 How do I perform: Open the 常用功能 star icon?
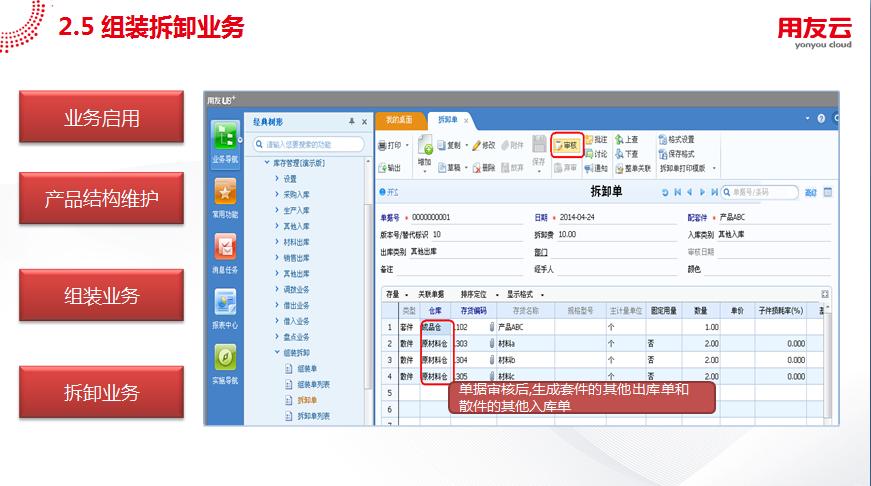click(x=225, y=192)
